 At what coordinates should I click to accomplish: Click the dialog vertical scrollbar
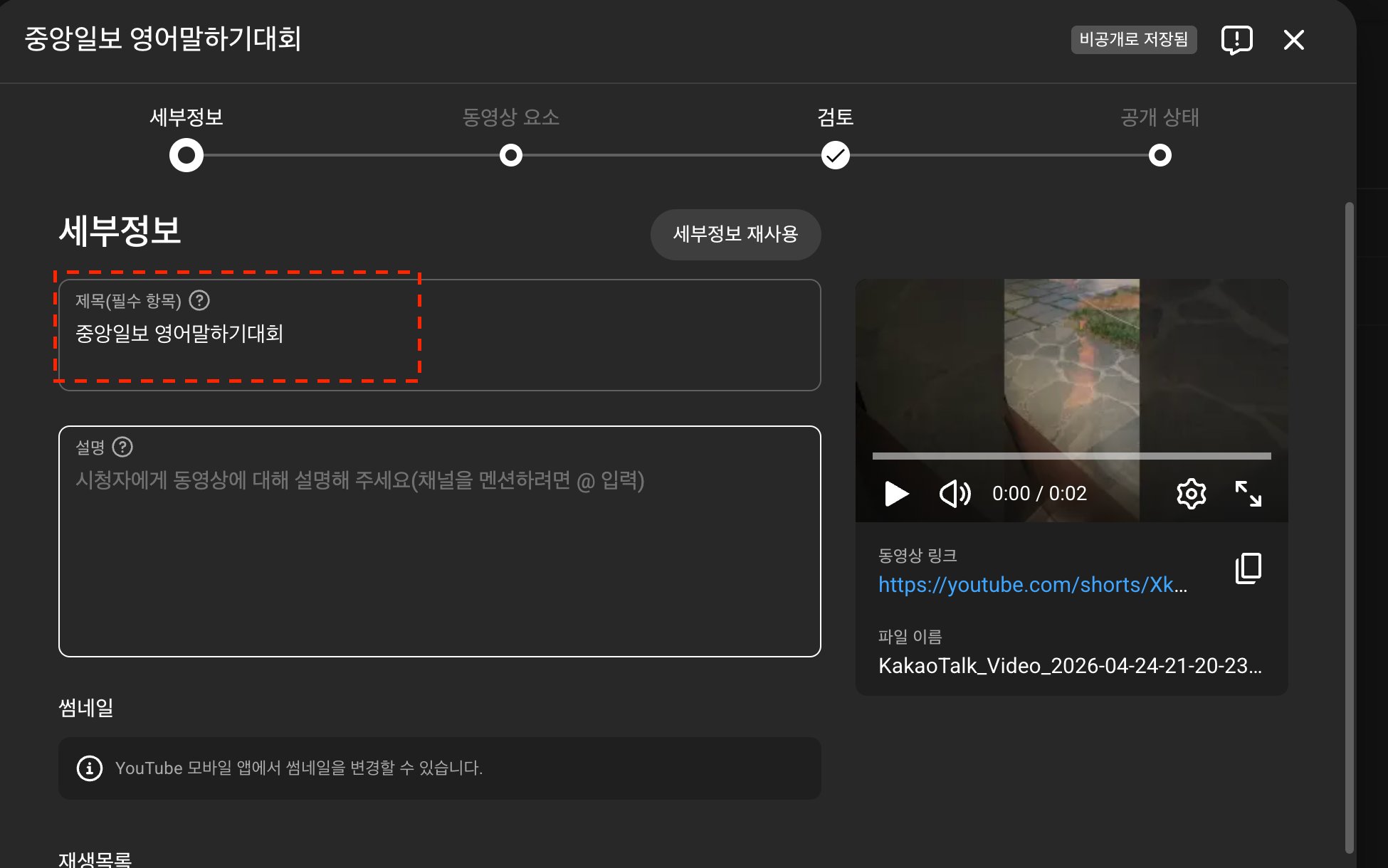click(1349, 526)
